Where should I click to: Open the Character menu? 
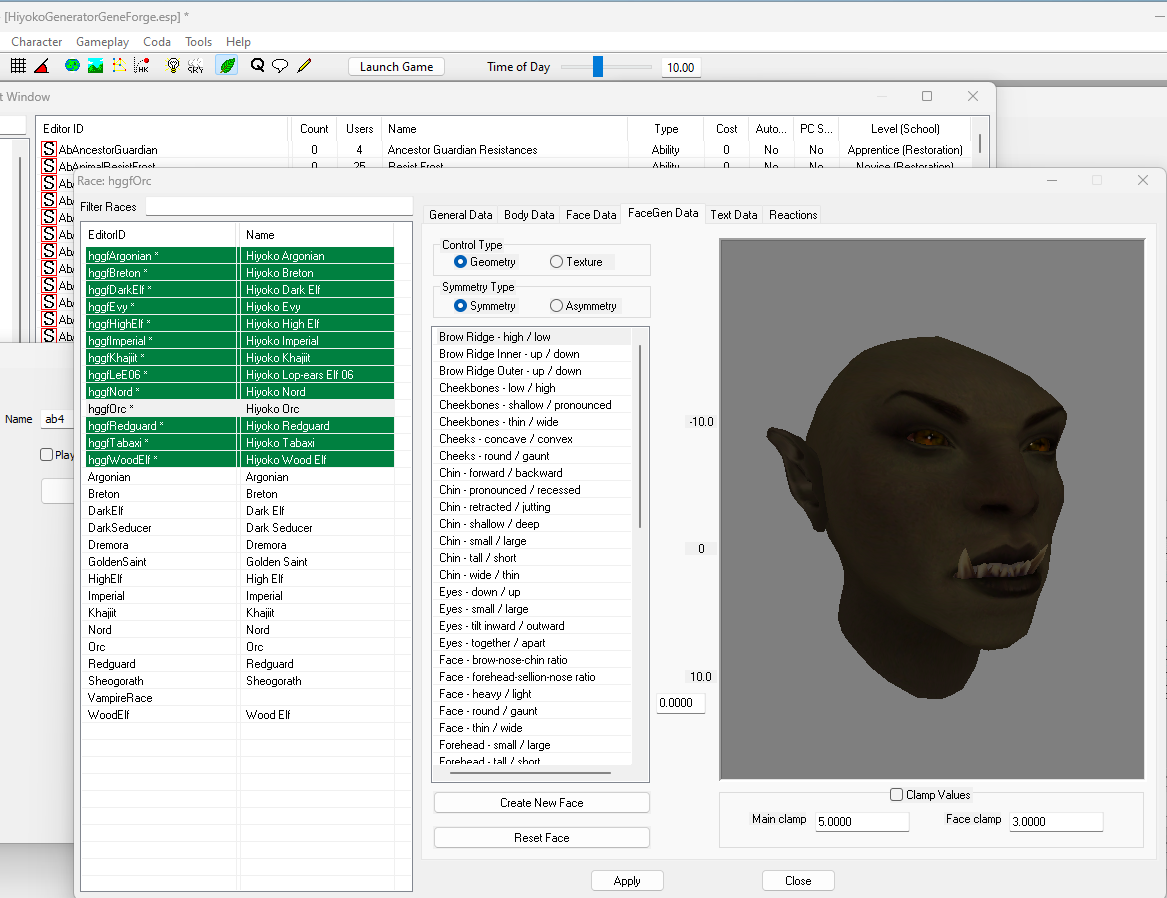tap(36, 42)
